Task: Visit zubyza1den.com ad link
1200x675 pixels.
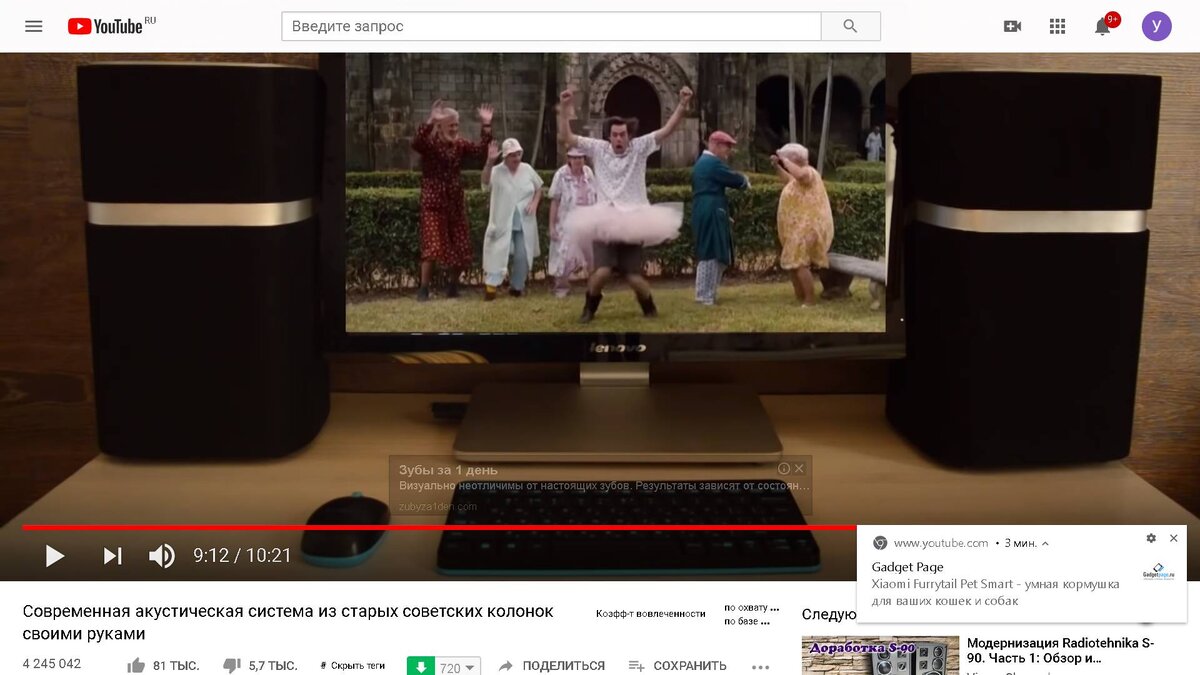Action: 438,506
